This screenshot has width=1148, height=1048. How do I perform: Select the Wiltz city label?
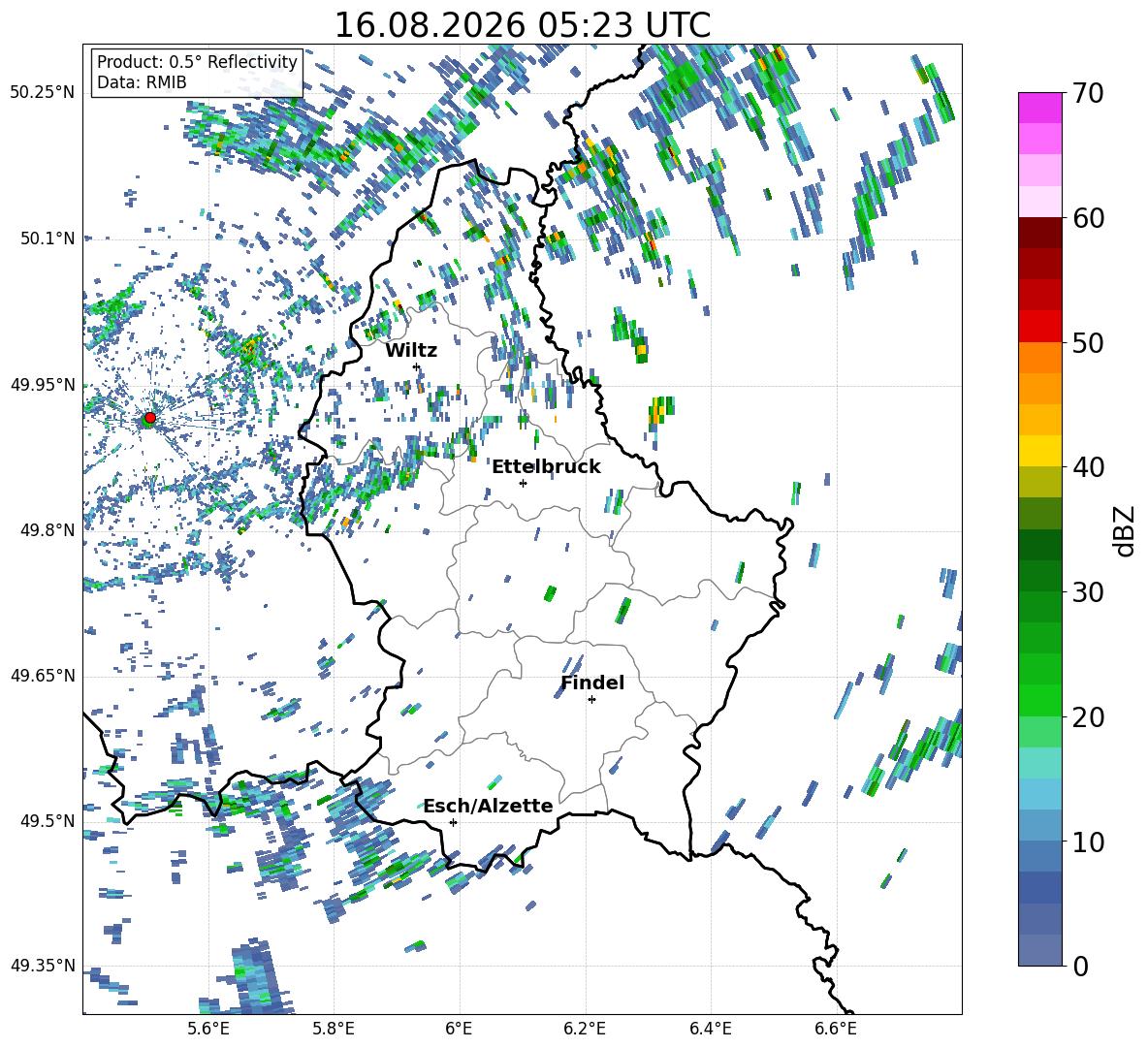coord(411,351)
